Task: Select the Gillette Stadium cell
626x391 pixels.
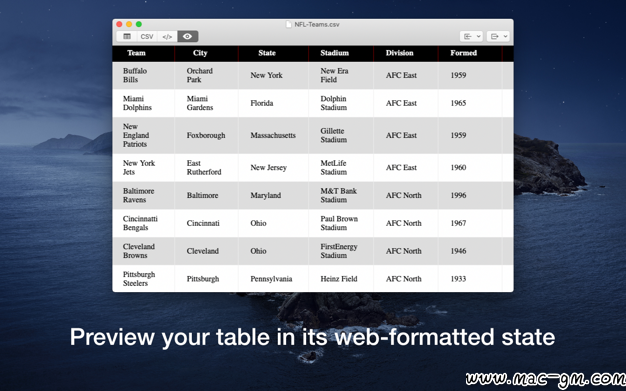Action: (x=341, y=135)
